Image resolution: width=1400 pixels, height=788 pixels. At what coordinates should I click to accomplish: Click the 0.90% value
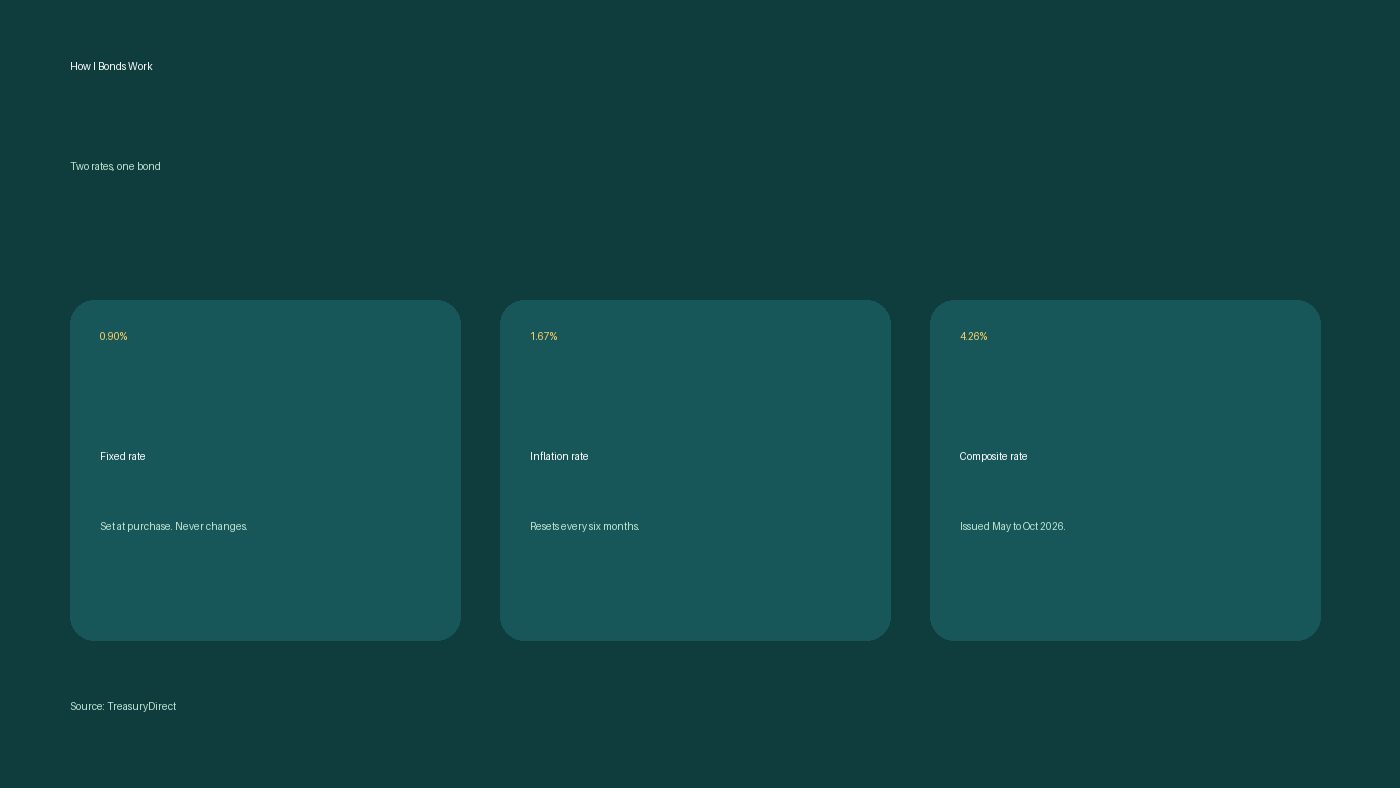[114, 336]
